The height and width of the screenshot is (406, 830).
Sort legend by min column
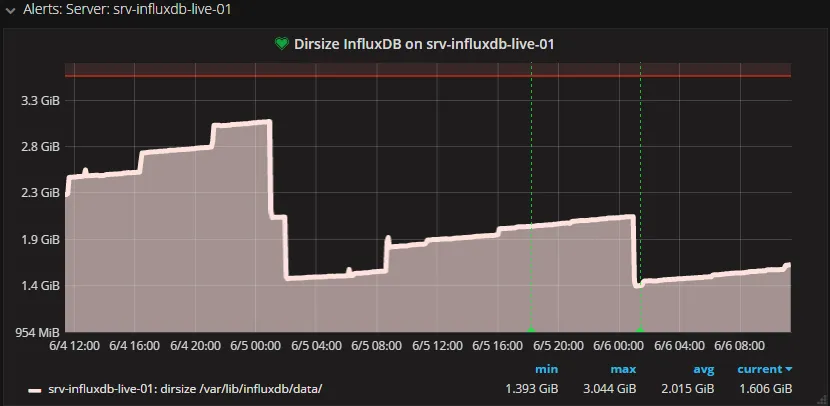tap(546, 369)
